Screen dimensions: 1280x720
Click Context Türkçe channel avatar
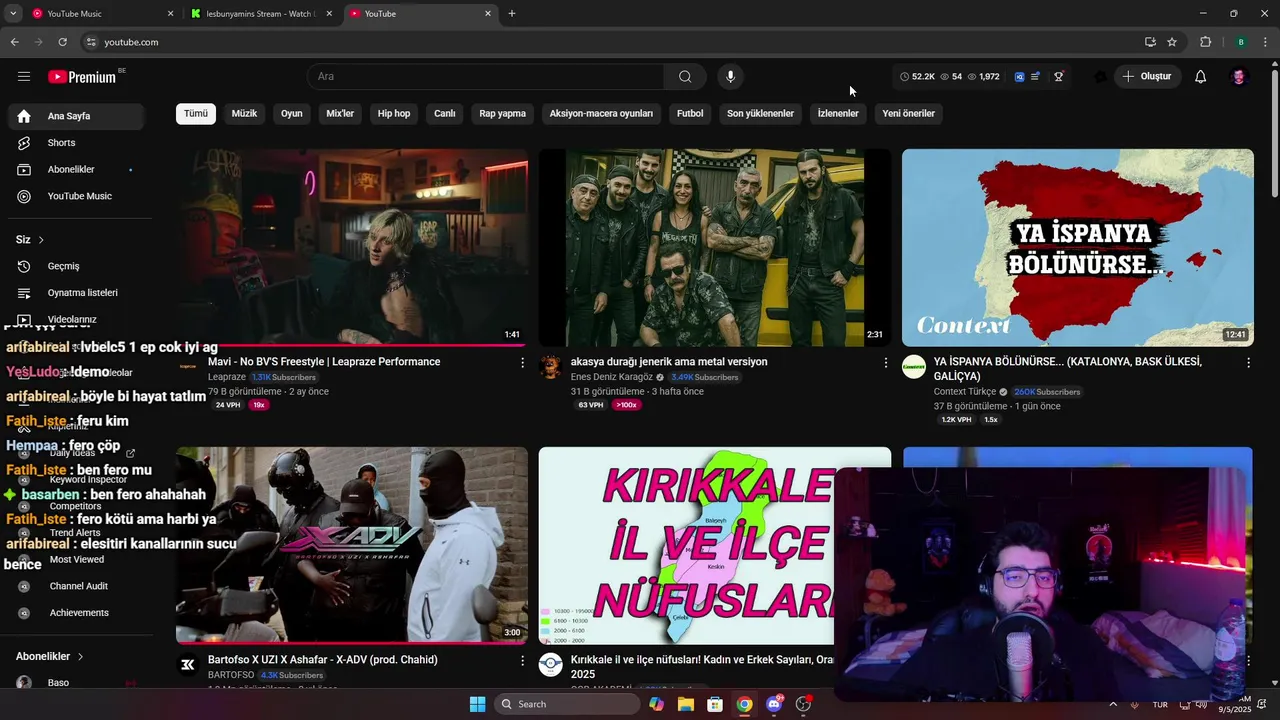914,367
